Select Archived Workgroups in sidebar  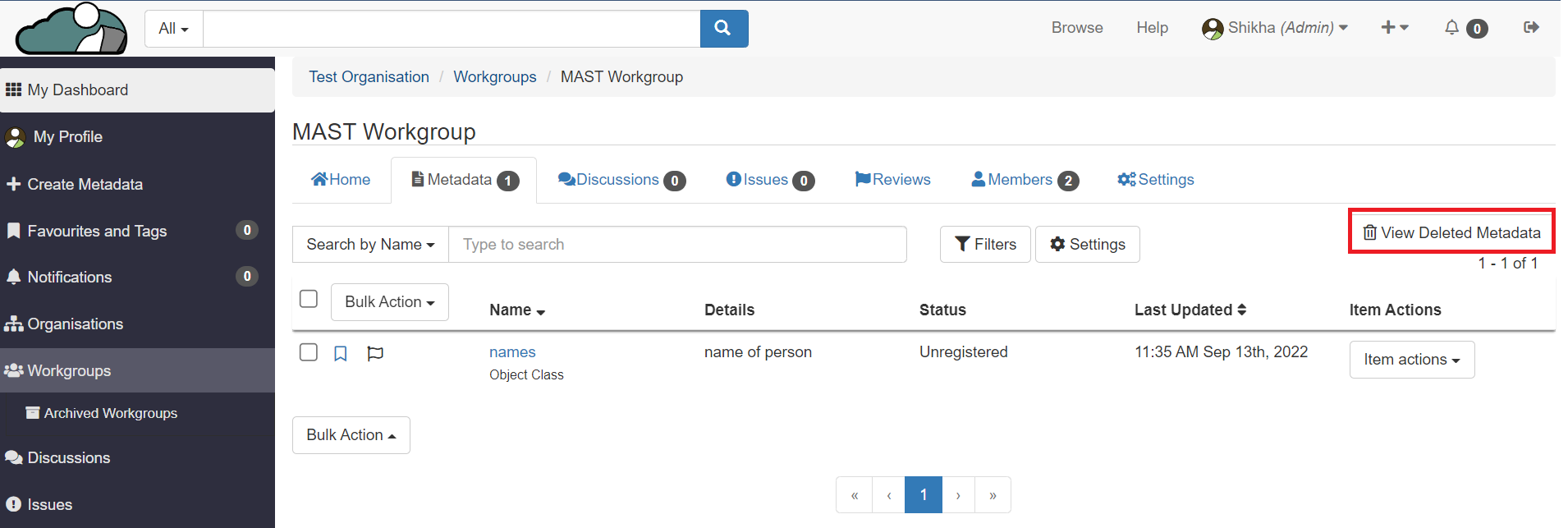[110, 413]
